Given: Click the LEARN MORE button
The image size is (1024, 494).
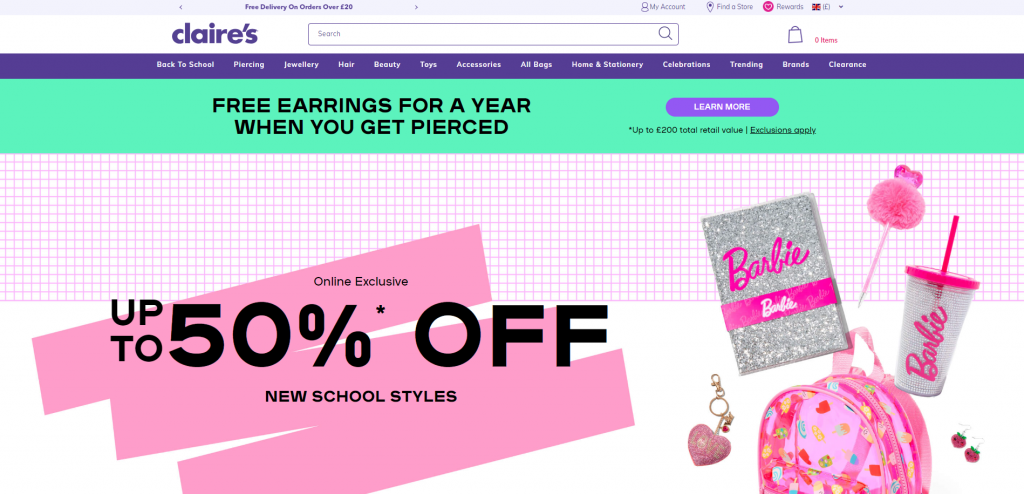Looking at the screenshot, I should tap(722, 107).
